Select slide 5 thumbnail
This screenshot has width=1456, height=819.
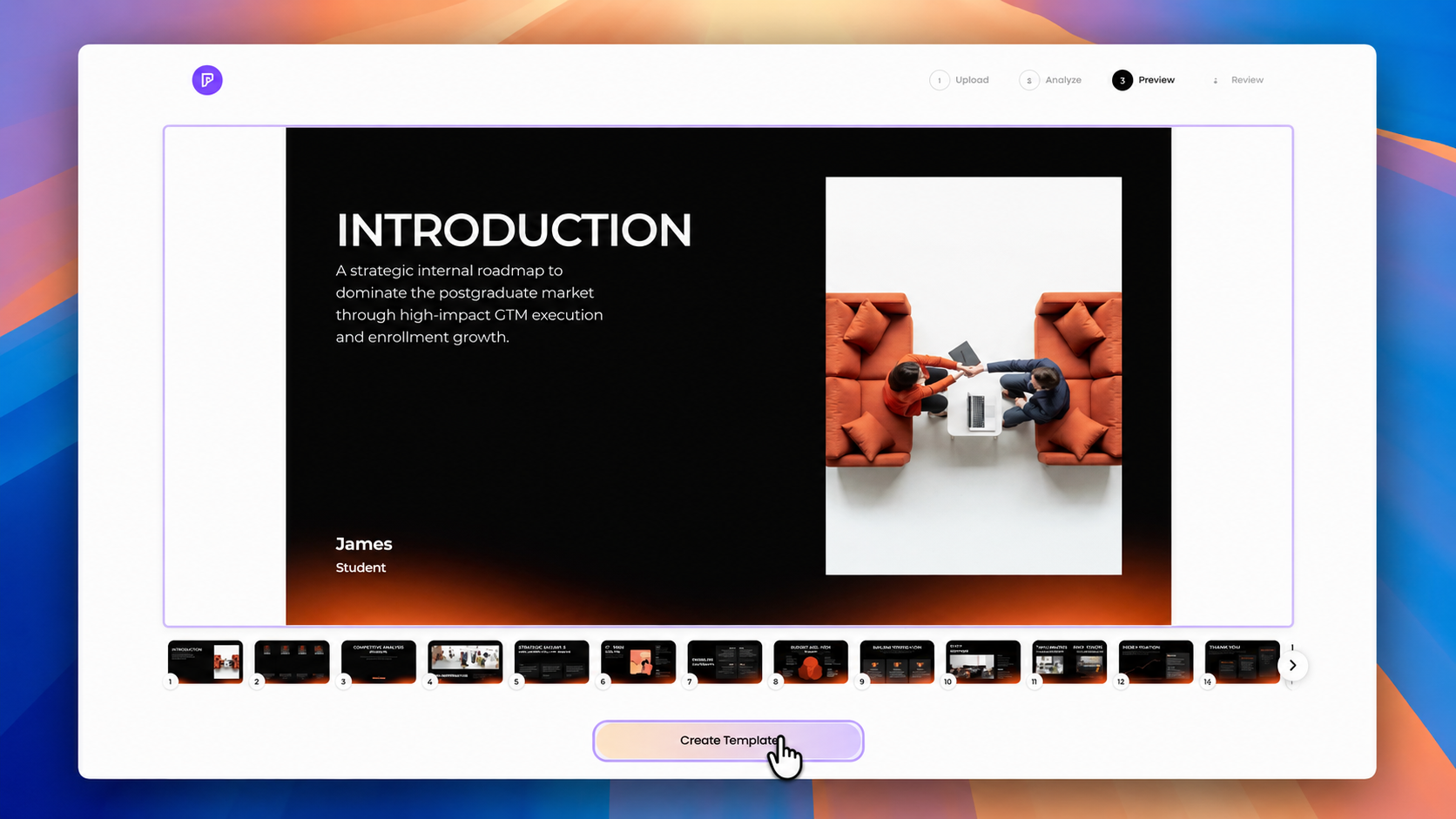551,661
